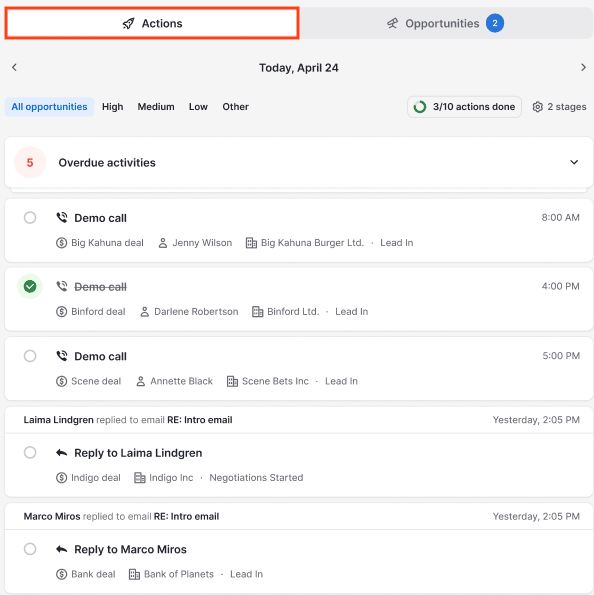Click the phone icon of Binford call
This screenshot has width=594, height=595.
(x=62, y=286)
